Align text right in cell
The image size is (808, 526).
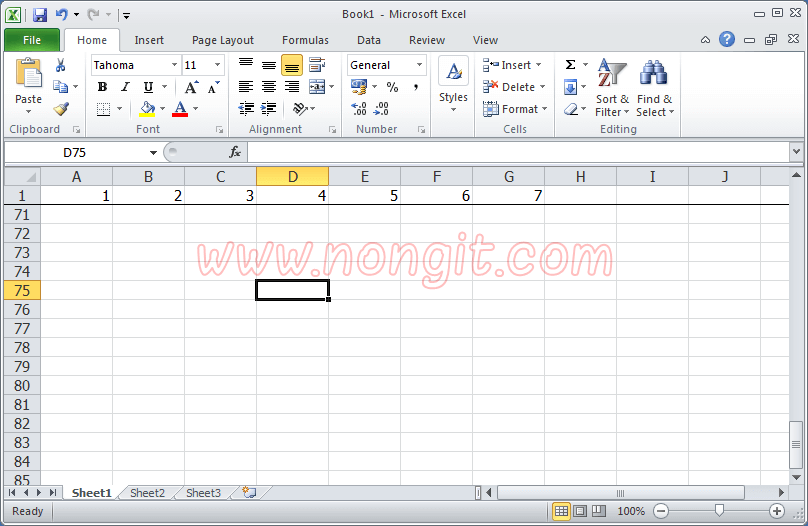click(x=292, y=87)
